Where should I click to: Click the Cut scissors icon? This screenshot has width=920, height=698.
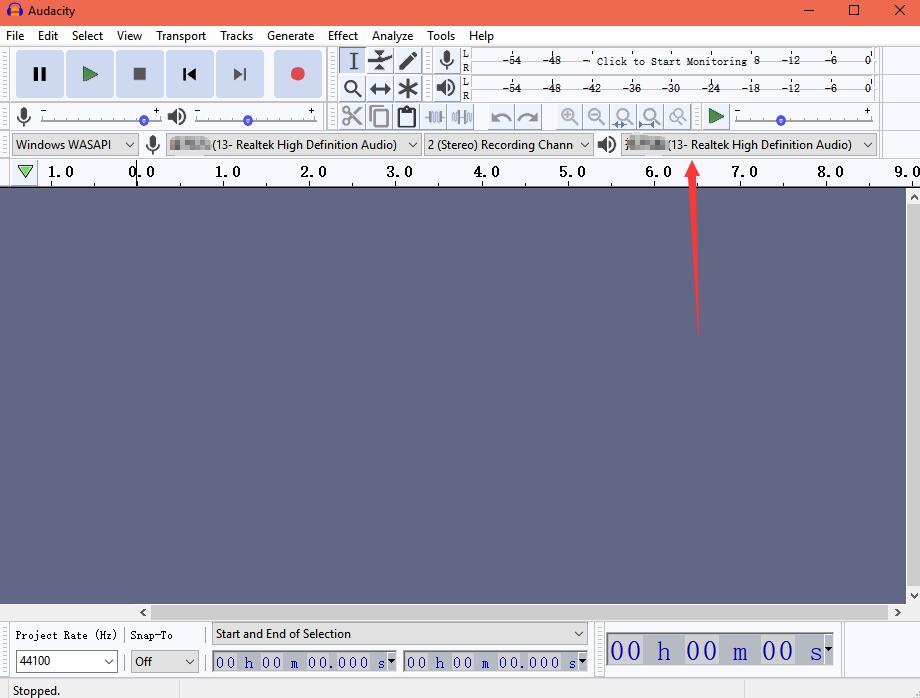coord(352,117)
